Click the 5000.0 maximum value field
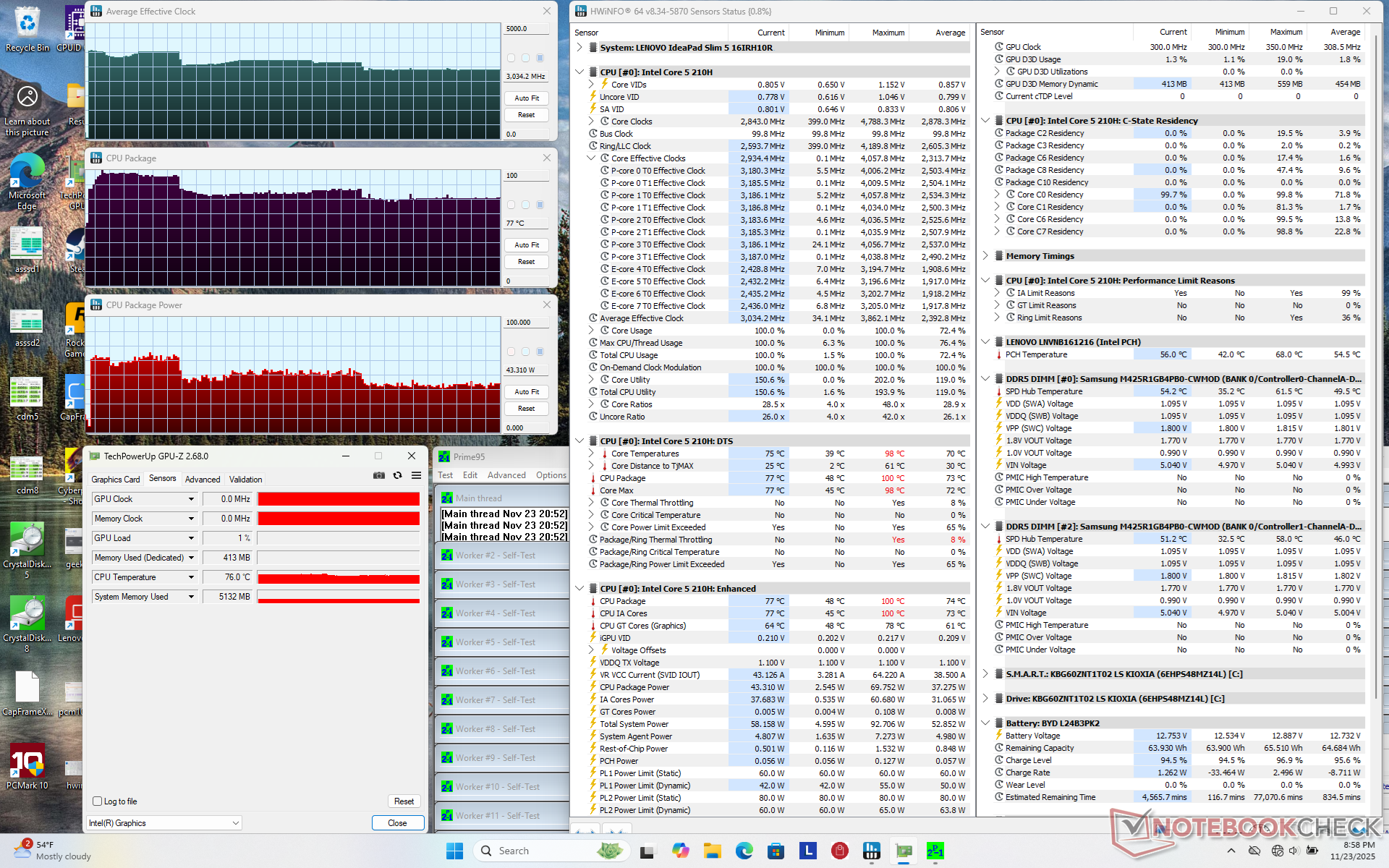The width and height of the screenshot is (1389, 868). (x=525, y=29)
